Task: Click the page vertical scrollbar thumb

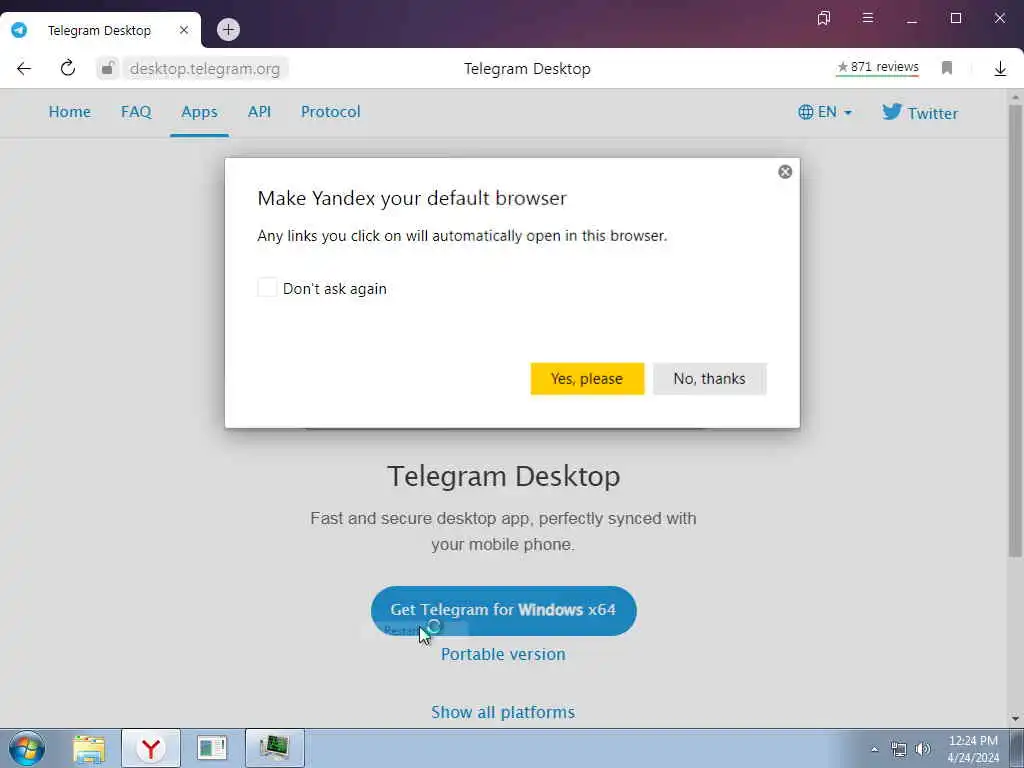Action: [1015, 330]
